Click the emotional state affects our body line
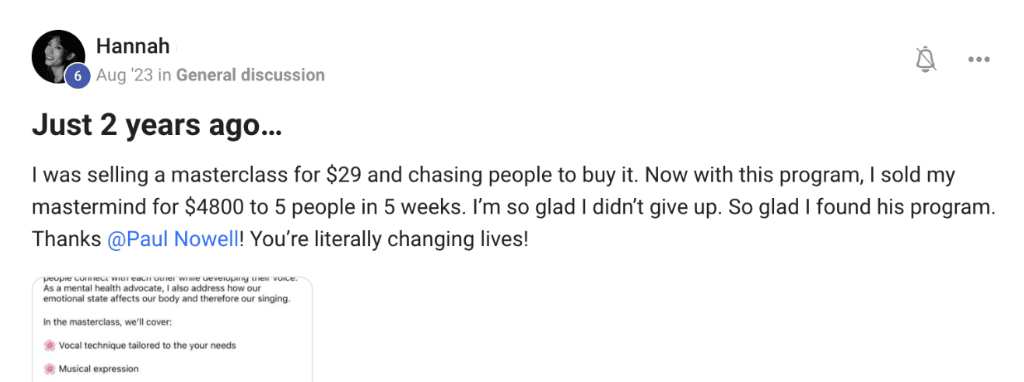1024x382 pixels. (x=166, y=300)
